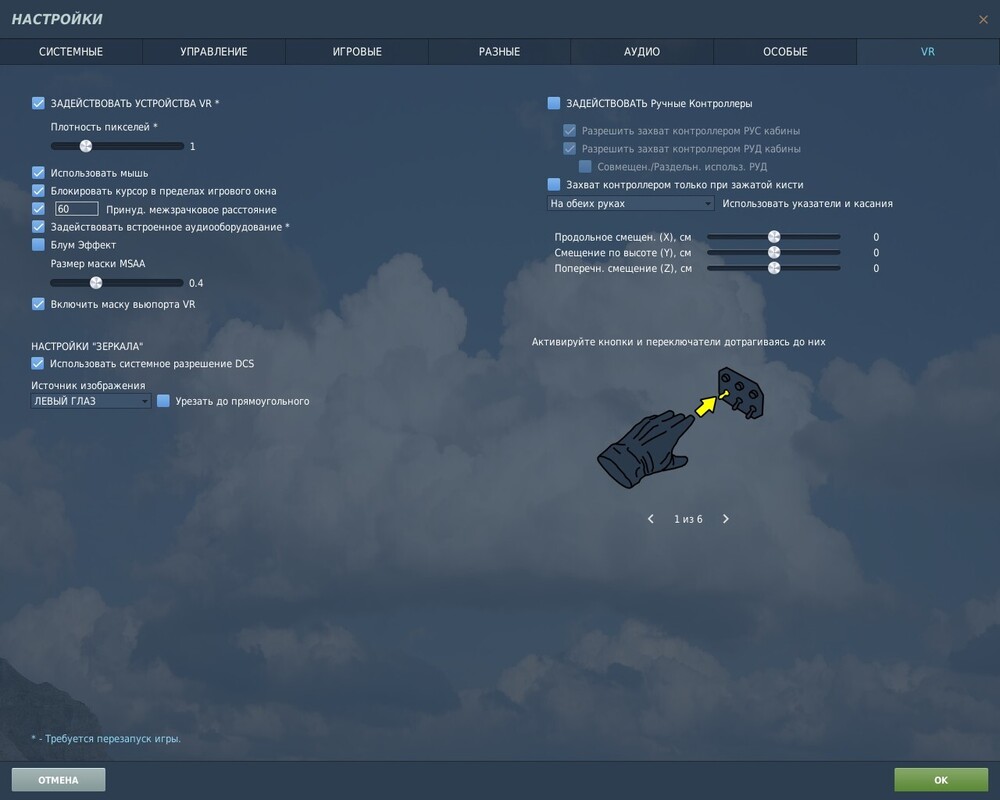Click the Источник изображения label

[88, 385]
